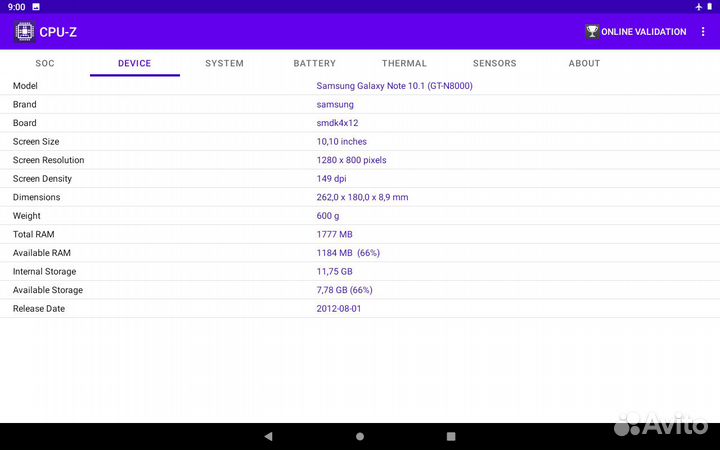Screen dimensions: 720x450
Task: Switch to the SOC tab
Action: click(x=45, y=63)
